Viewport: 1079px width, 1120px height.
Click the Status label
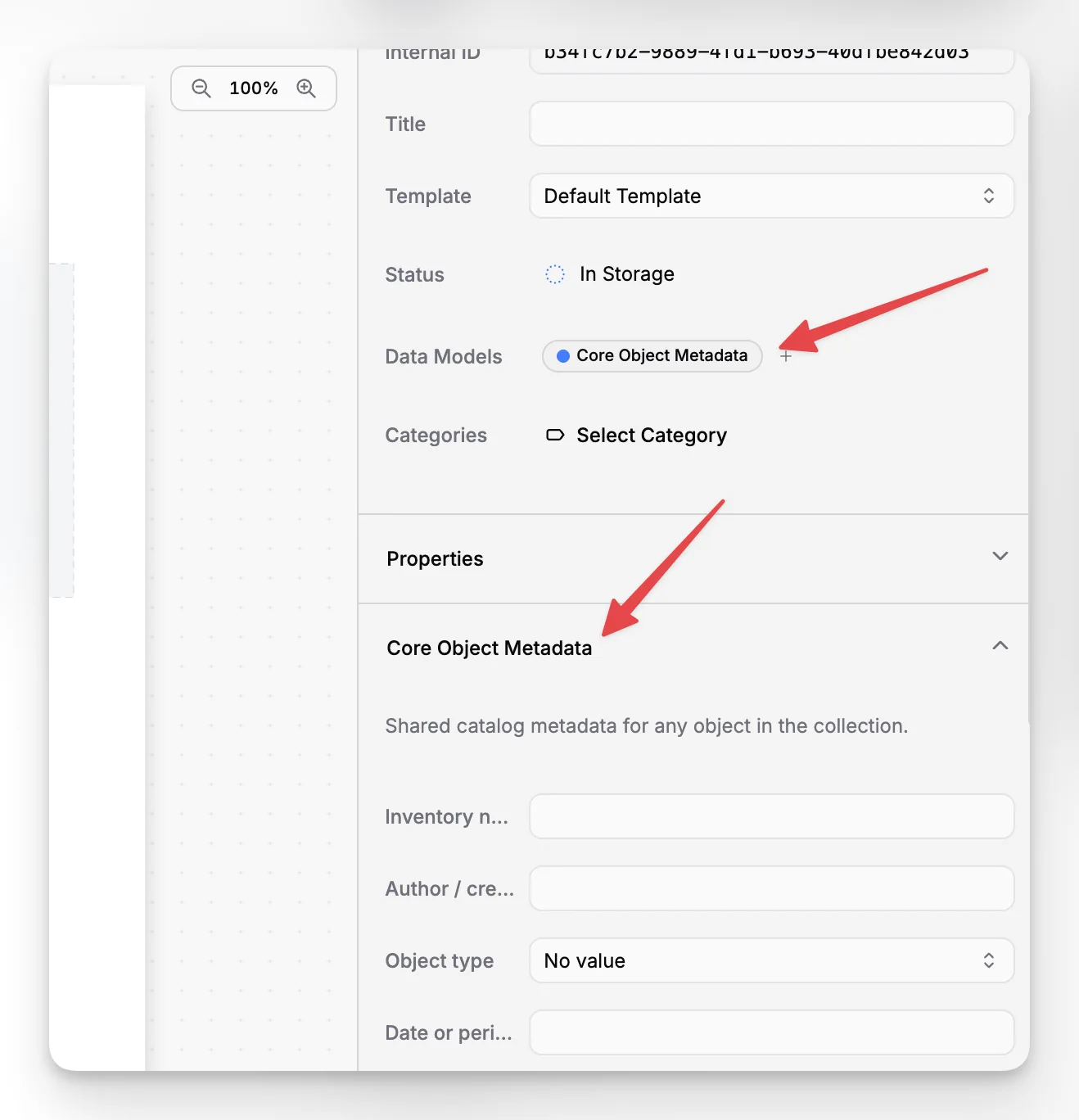click(x=414, y=275)
